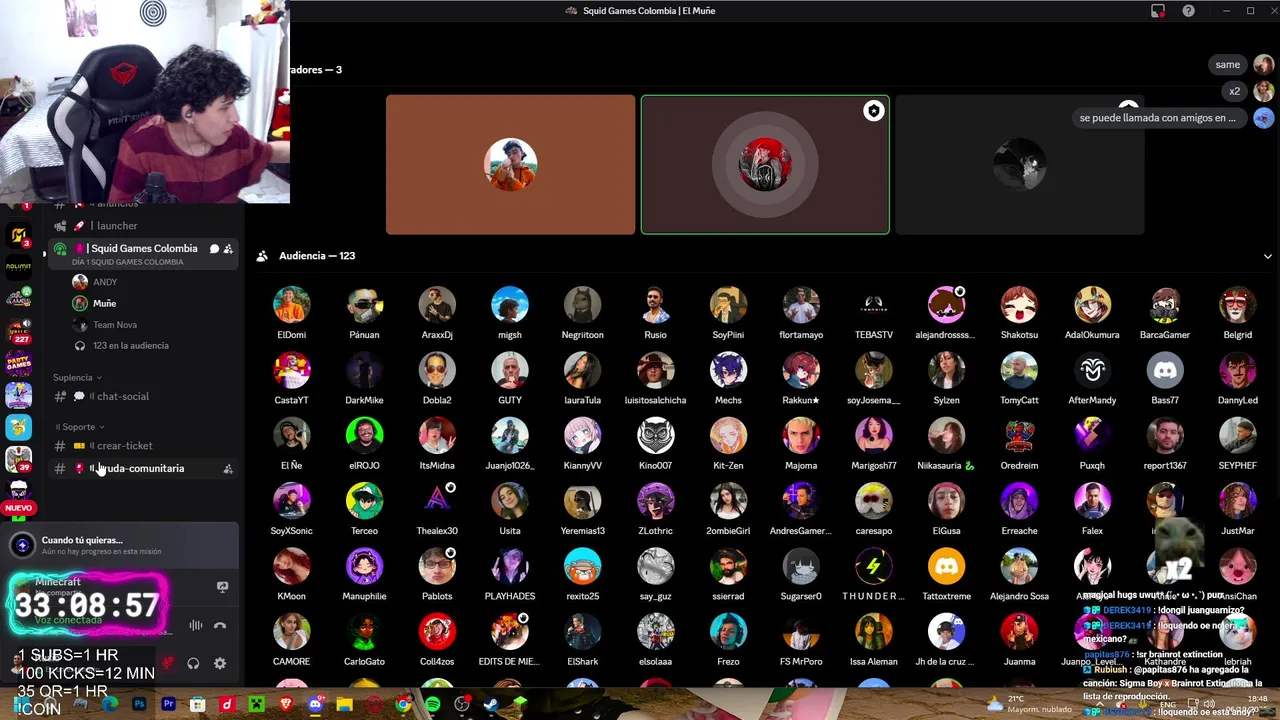The height and width of the screenshot is (720, 1280).
Task: Disconnect from voice with phone icon
Action: coord(220,626)
